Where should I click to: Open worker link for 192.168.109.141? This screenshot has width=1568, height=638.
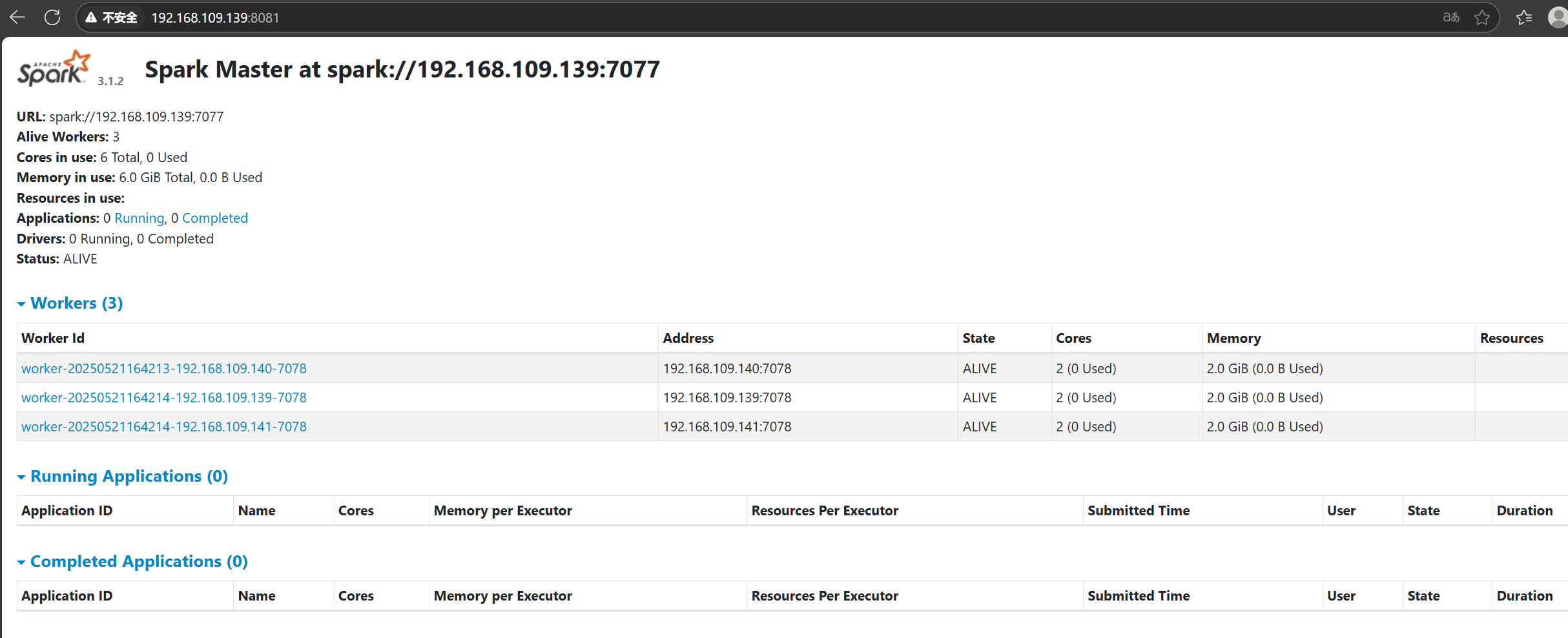[x=164, y=426]
